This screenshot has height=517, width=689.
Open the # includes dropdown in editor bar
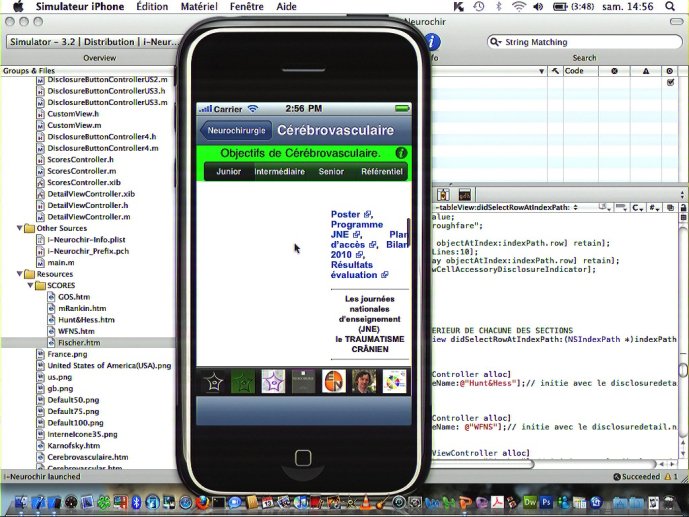click(x=654, y=207)
